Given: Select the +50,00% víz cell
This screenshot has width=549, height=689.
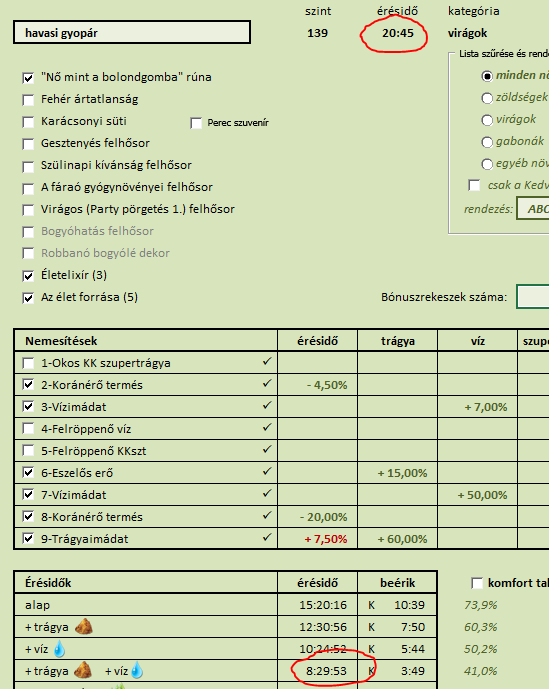Looking at the screenshot, I should pos(477,495).
